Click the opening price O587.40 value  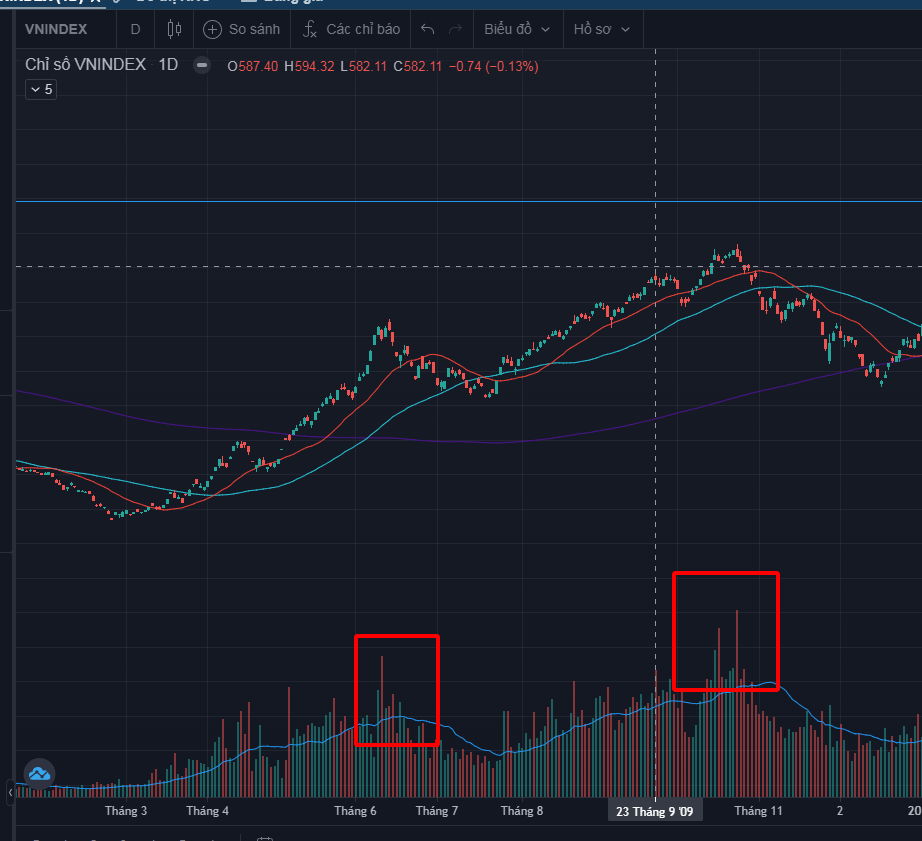pos(253,66)
